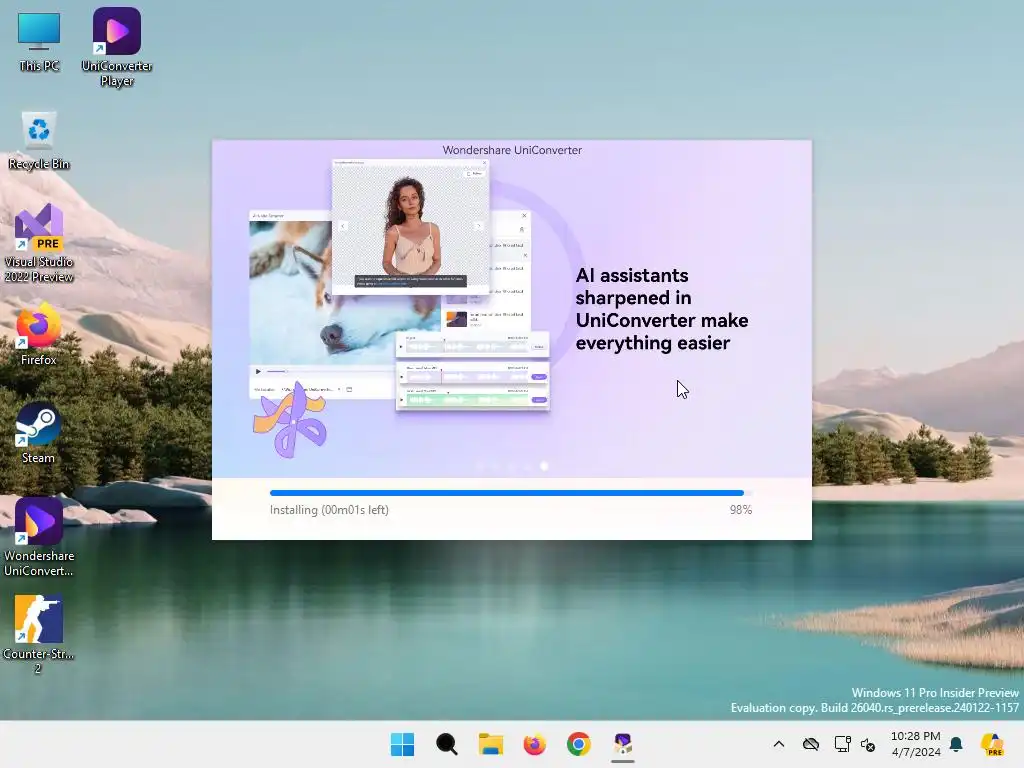1024x768 pixels.
Task: Select the Firefox desktop shortcut
Action: point(39,334)
